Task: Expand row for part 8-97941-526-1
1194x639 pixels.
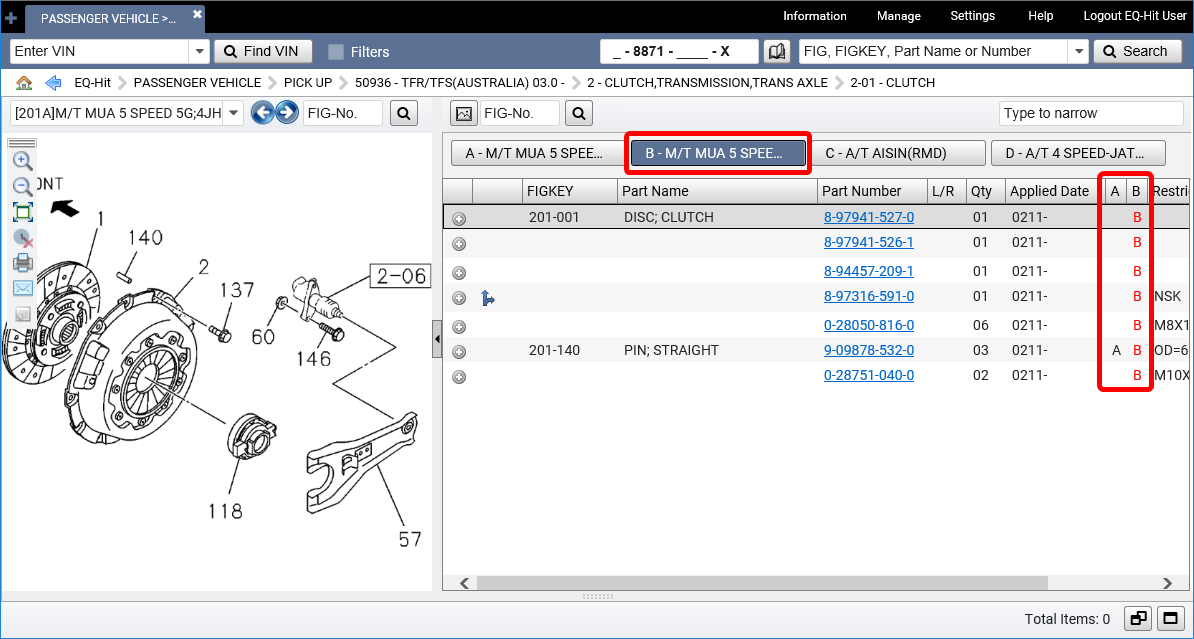Action: 459,244
